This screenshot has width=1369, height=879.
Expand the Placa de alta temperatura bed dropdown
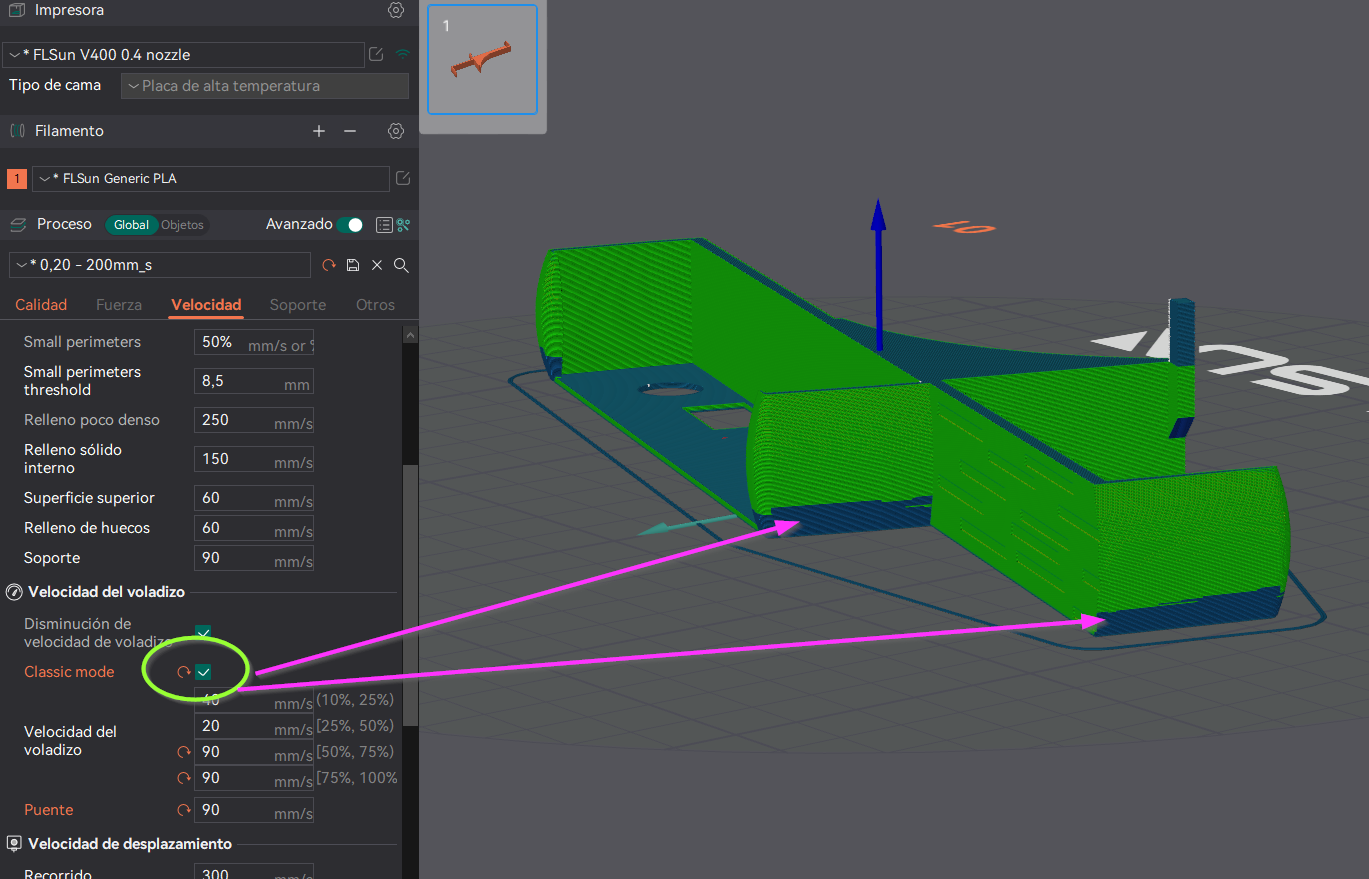tap(264, 86)
